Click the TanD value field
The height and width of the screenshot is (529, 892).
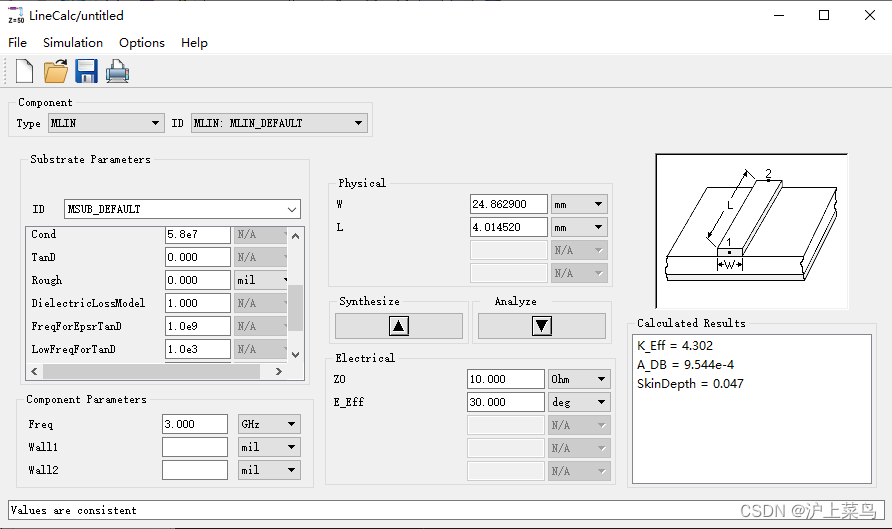click(x=198, y=257)
